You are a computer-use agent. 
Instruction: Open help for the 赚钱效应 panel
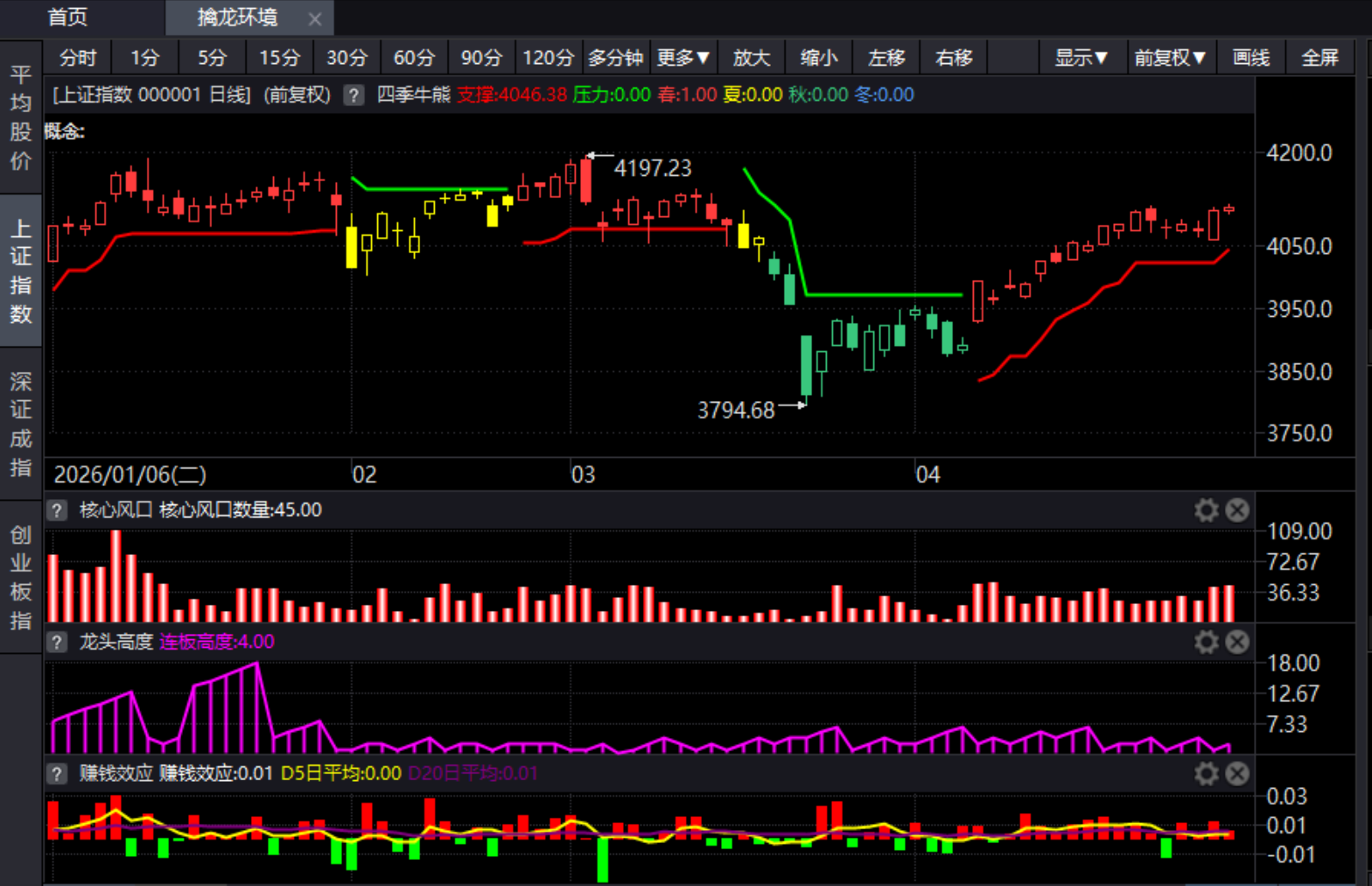click(x=57, y=774)
